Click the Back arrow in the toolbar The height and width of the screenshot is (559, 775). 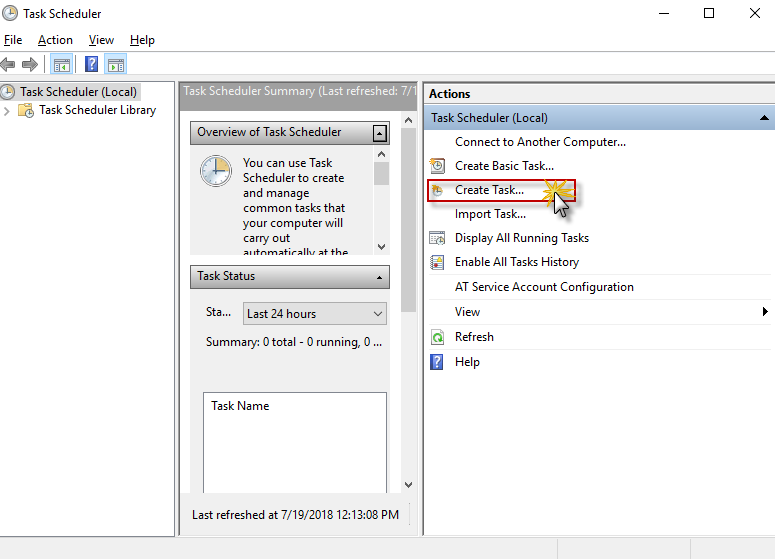[x=9, y=65]
